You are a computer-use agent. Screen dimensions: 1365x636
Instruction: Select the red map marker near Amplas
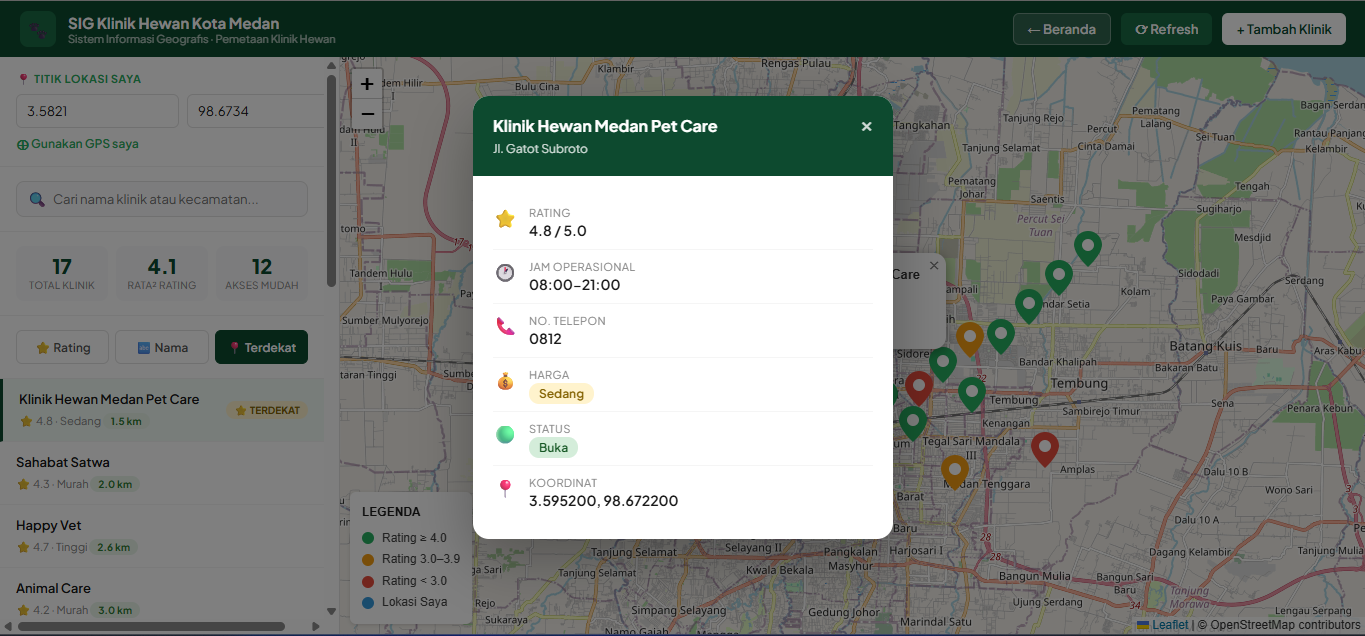coord(1045,449)
